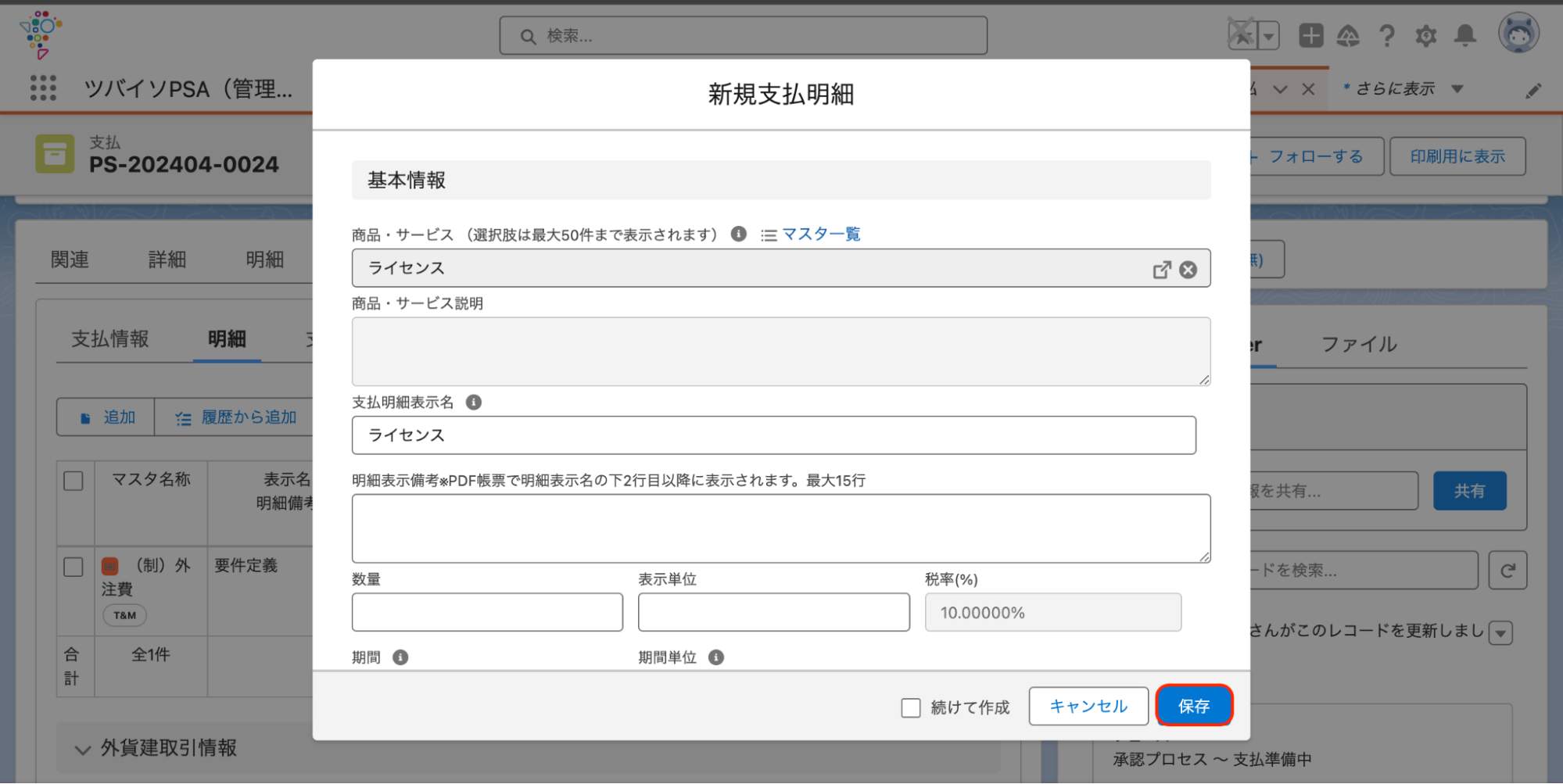Open the Trailhead guidance icon
This screenshot has width=1563, height=784.
point(1348,35)
